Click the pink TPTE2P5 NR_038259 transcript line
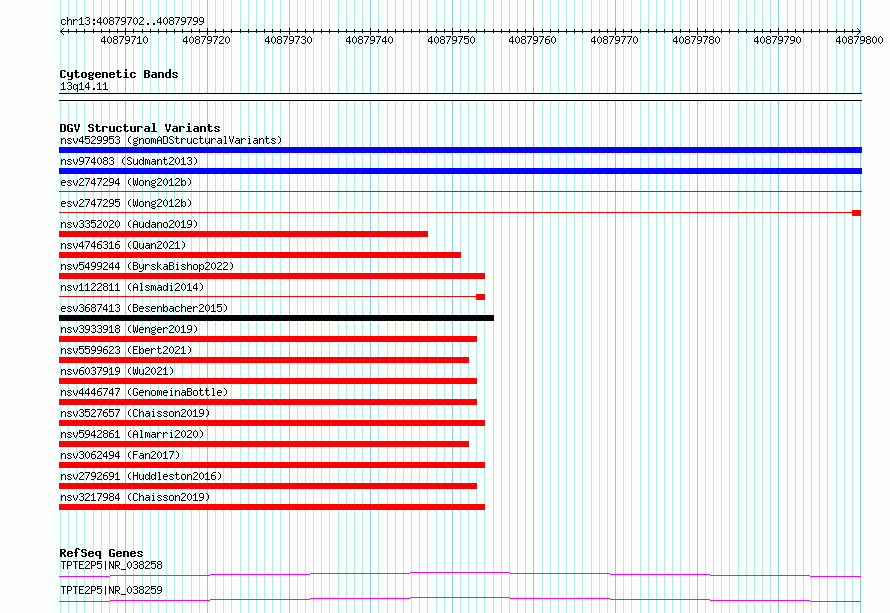890x613 pixels. (460, 599)
